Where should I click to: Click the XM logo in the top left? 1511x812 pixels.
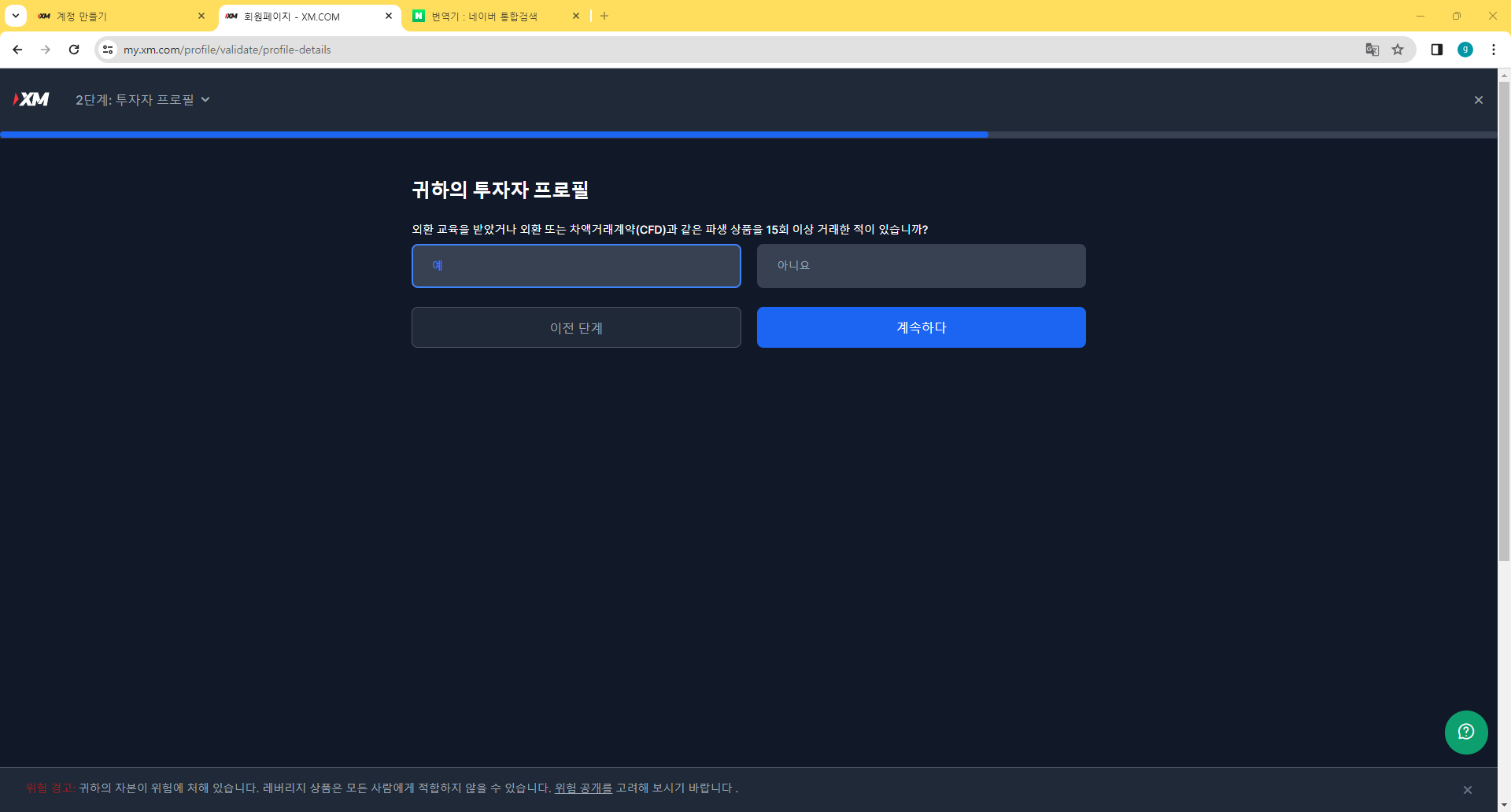(x=31, y=99)
